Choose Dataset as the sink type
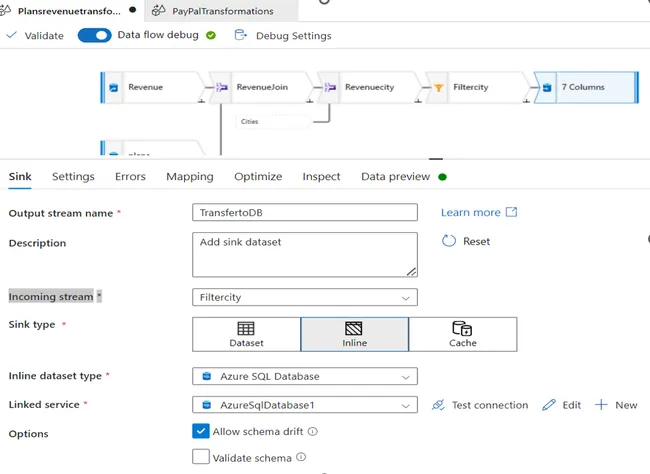This screenshot has height=474, width=650. (246, 334)
